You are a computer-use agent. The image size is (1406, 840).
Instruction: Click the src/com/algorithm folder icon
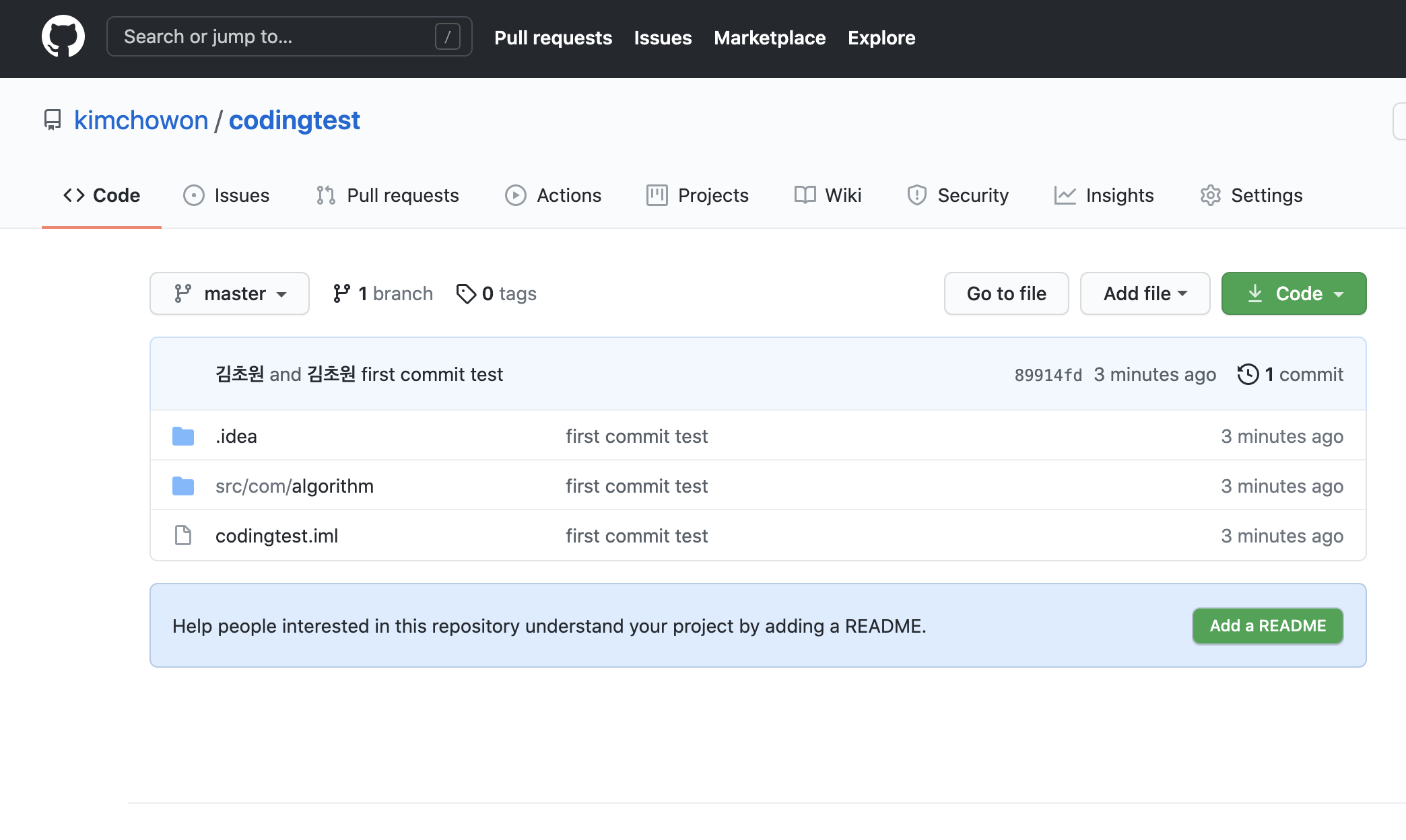(x=183, y=486)
